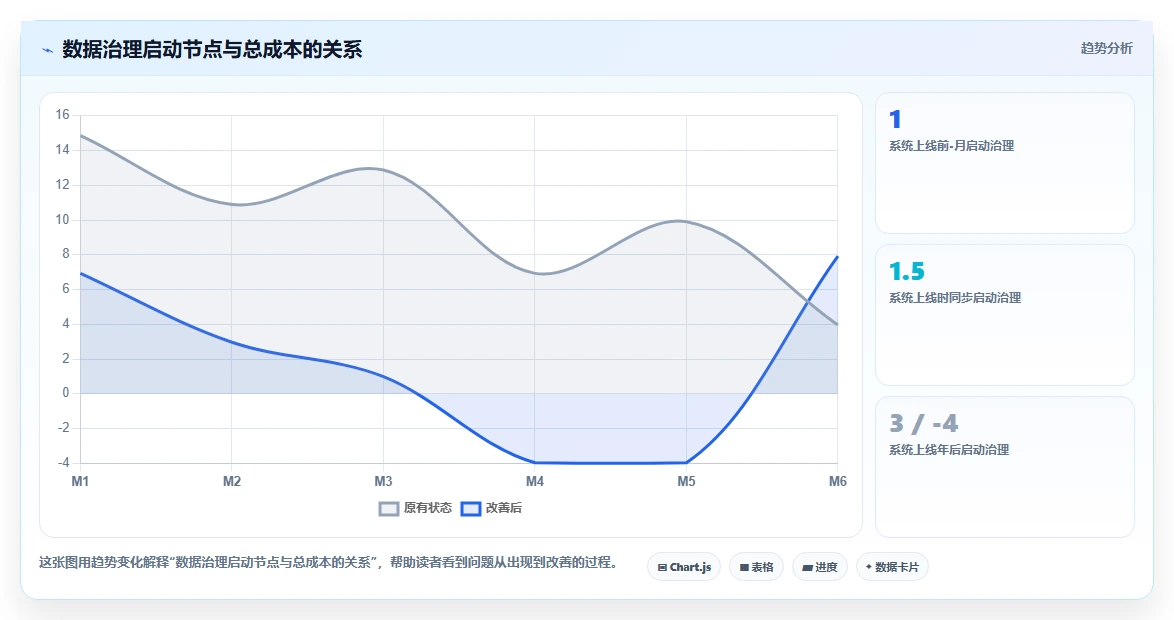Screen dimensions: 1174x620
Task: Click the chart description sentence below the chart
Action: coord(328,562)
